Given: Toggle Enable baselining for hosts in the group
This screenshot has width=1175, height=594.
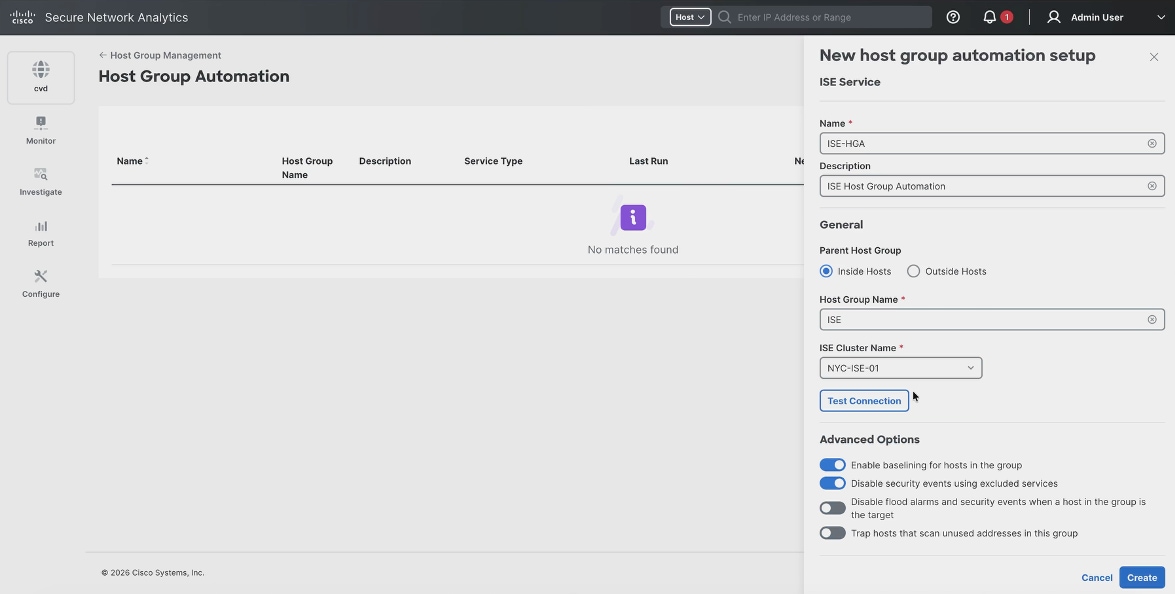Looking at the screenshot, I should pyautogui.click(x=833, y=465).
